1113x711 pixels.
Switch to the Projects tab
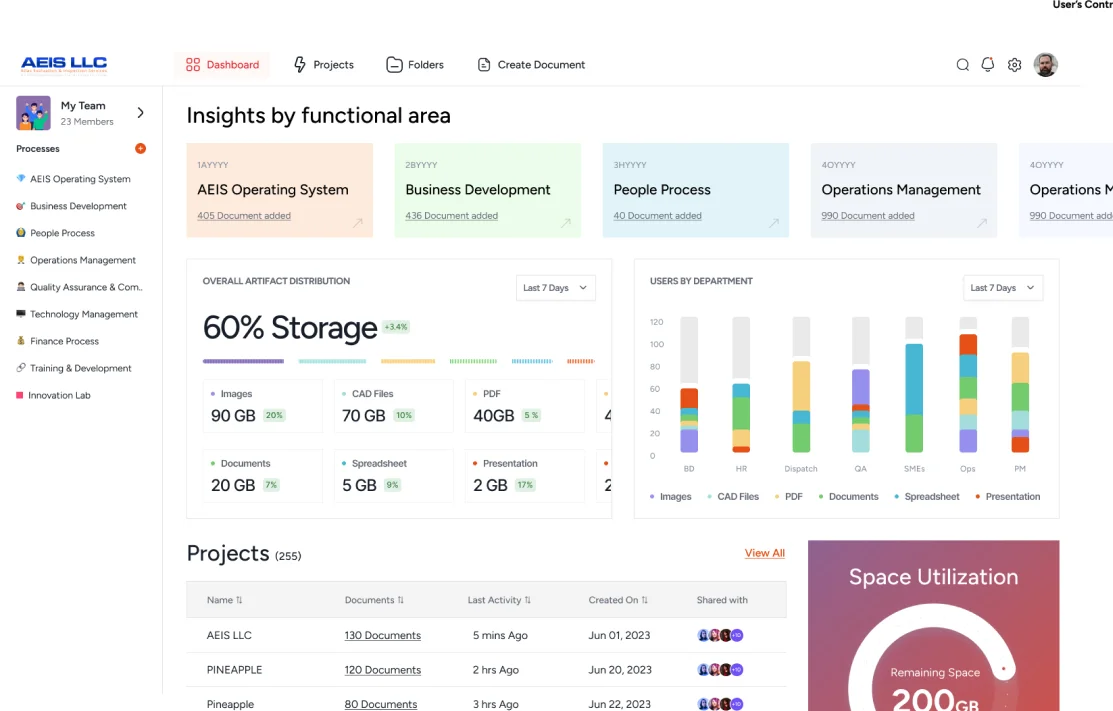pyautogui.click(x=323, y=65)
